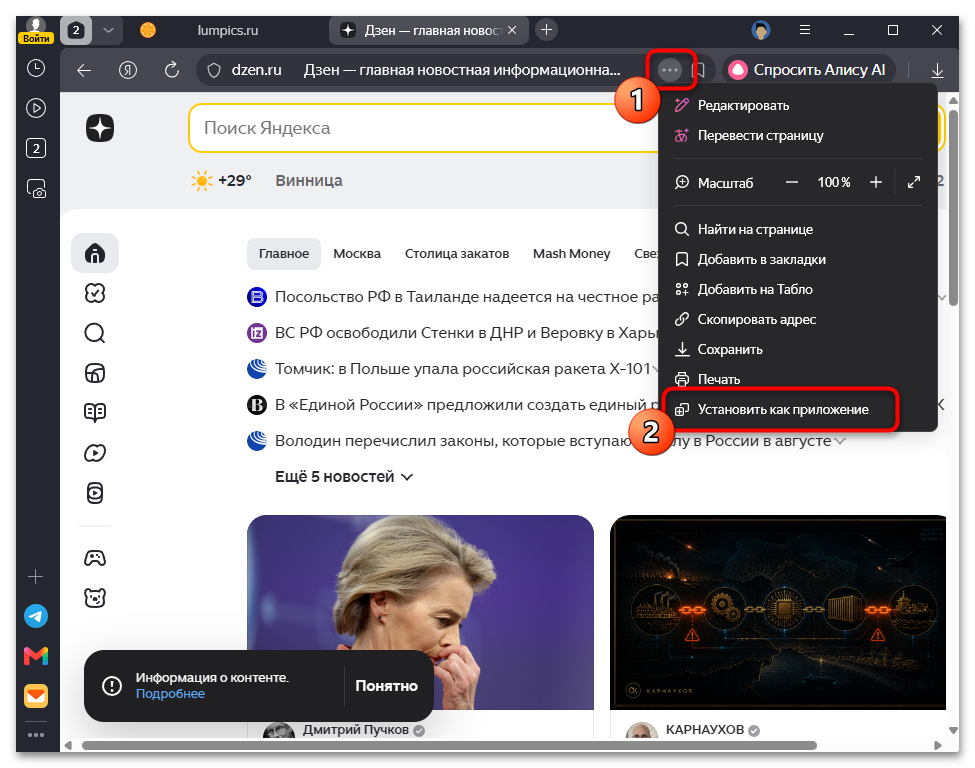Image resolution: width=975 pixels, height=768 pixels.
Task: Select the Столица закатов news tab
Action: pos(457,253)
